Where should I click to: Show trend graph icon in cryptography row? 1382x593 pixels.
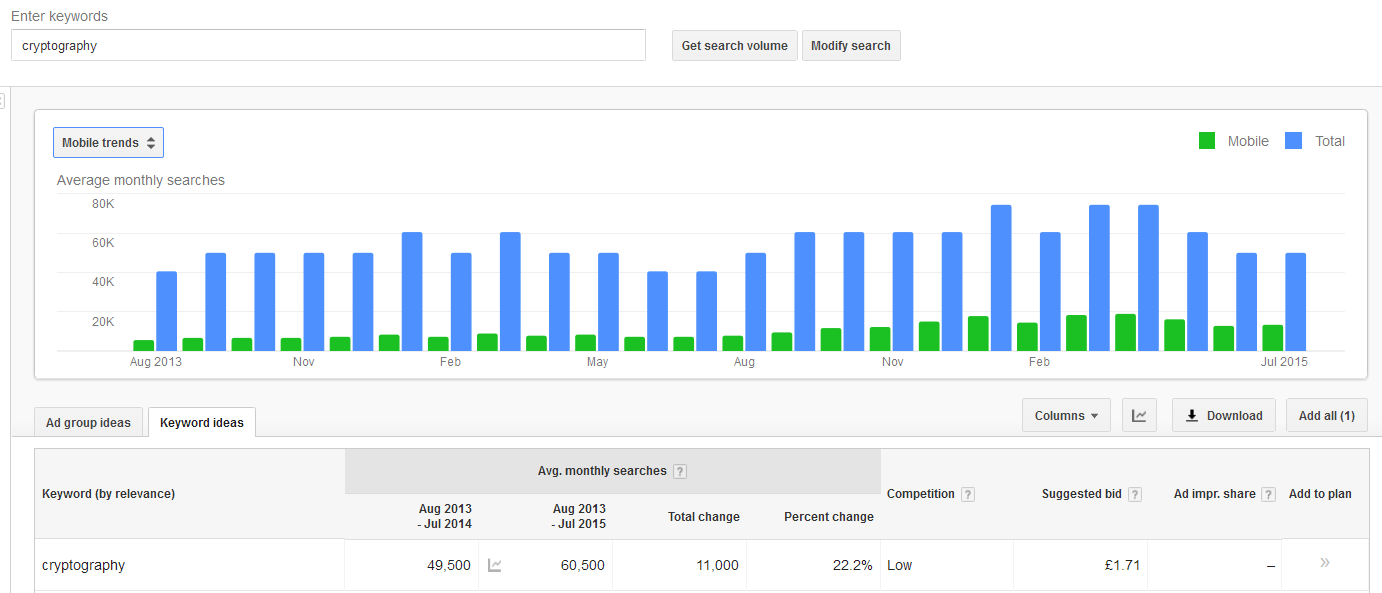(x=495, y=565)
